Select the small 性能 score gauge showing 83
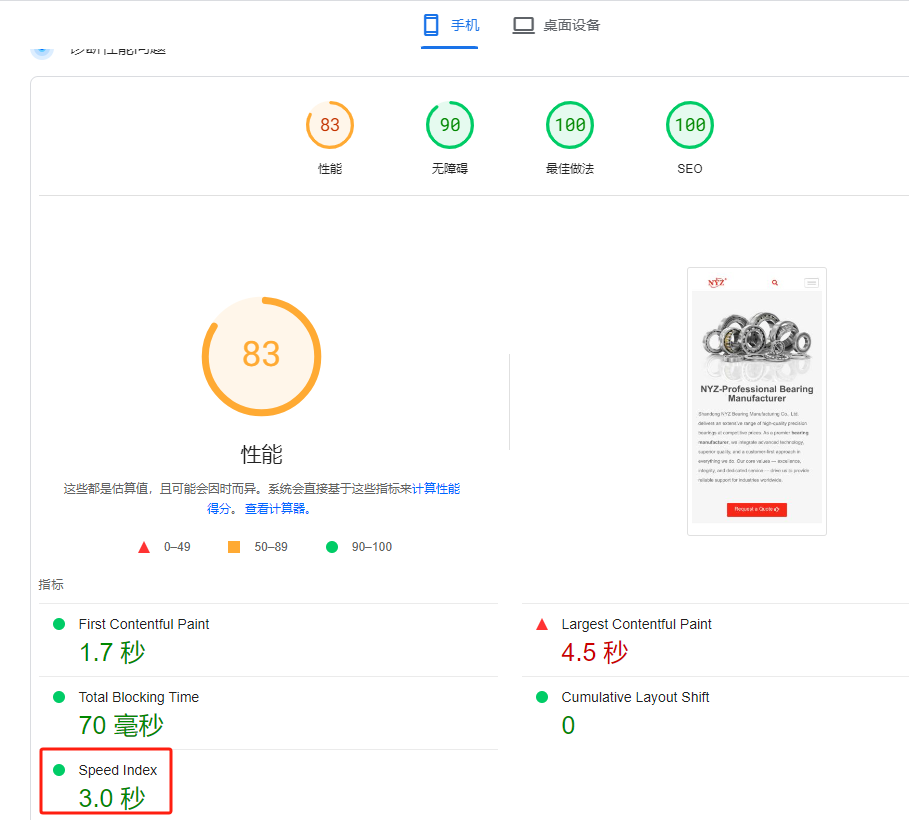 pos(330,126)
